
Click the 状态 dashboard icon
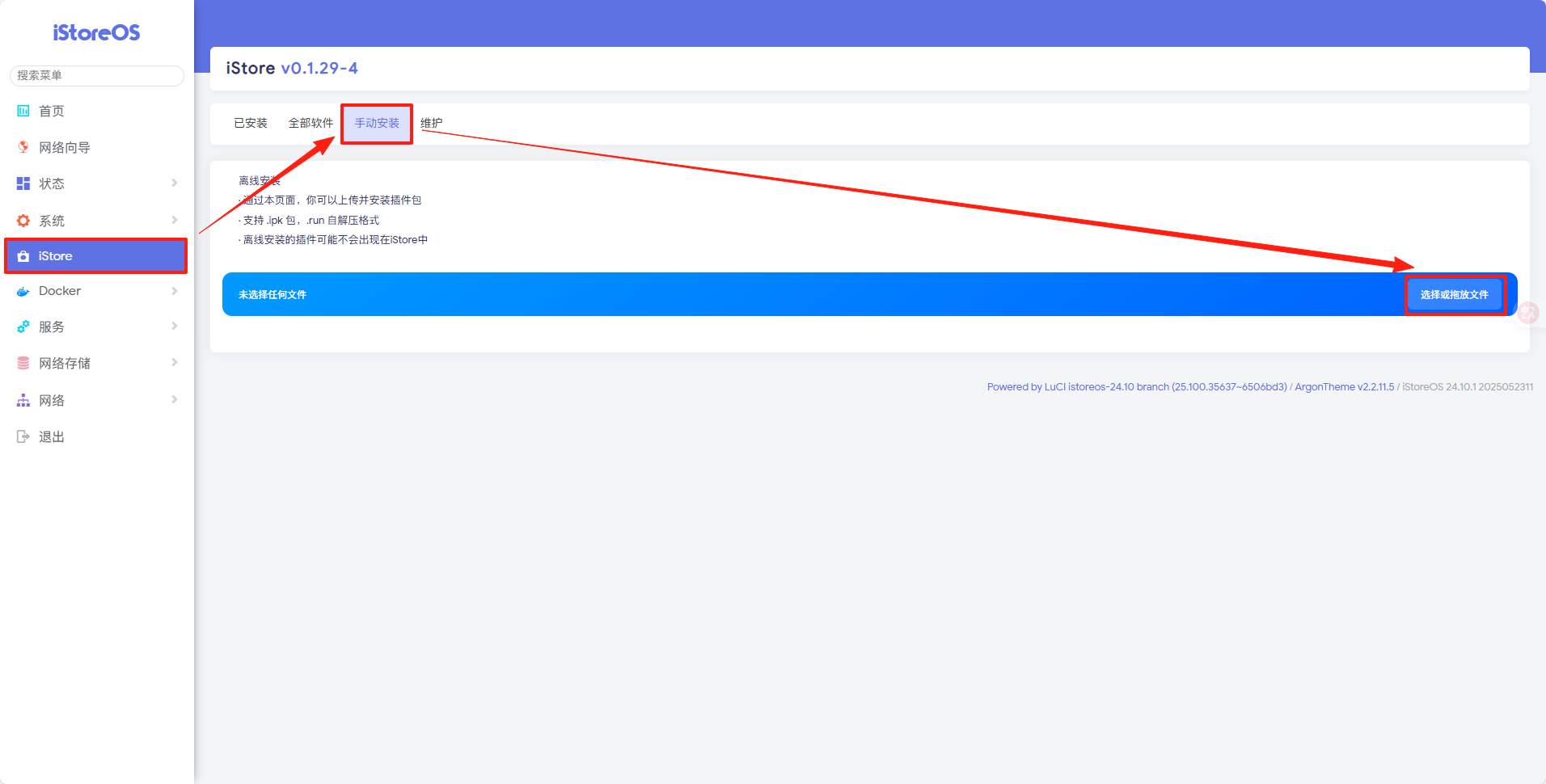point(23,183)
